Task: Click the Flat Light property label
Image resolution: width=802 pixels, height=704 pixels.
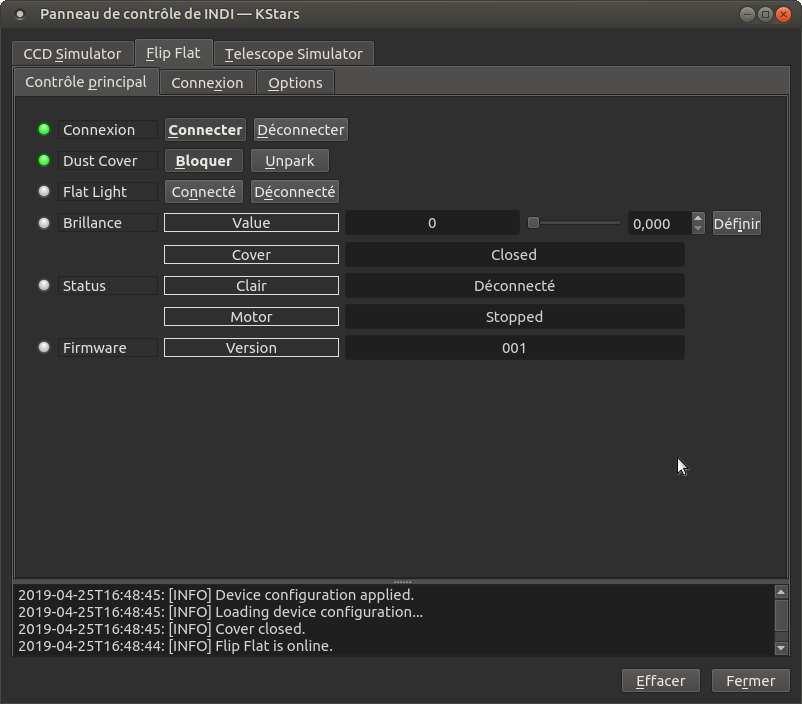Action: [x=108, y=192]
